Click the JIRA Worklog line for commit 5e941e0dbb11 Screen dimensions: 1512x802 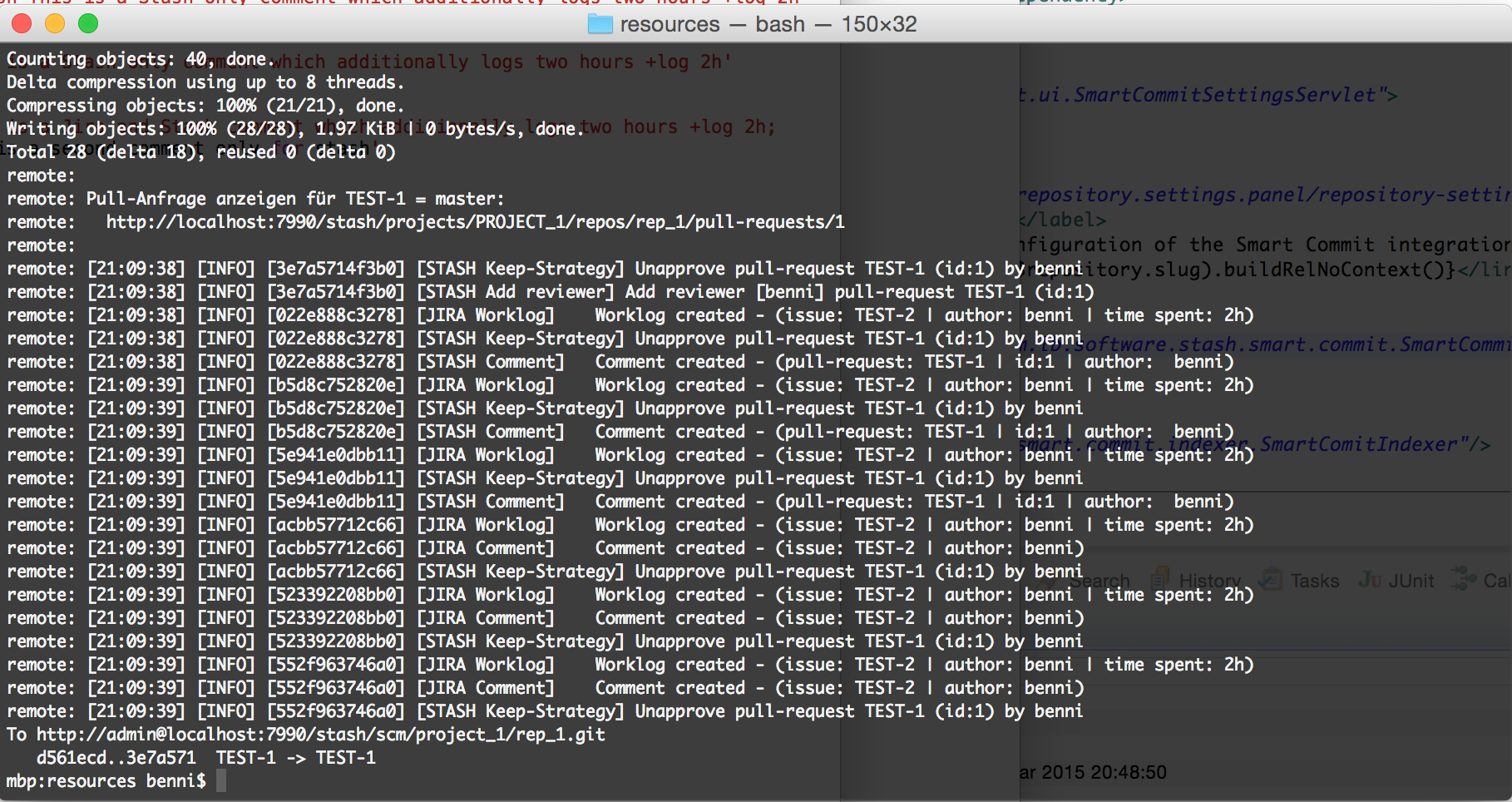[x=630, y=455]
